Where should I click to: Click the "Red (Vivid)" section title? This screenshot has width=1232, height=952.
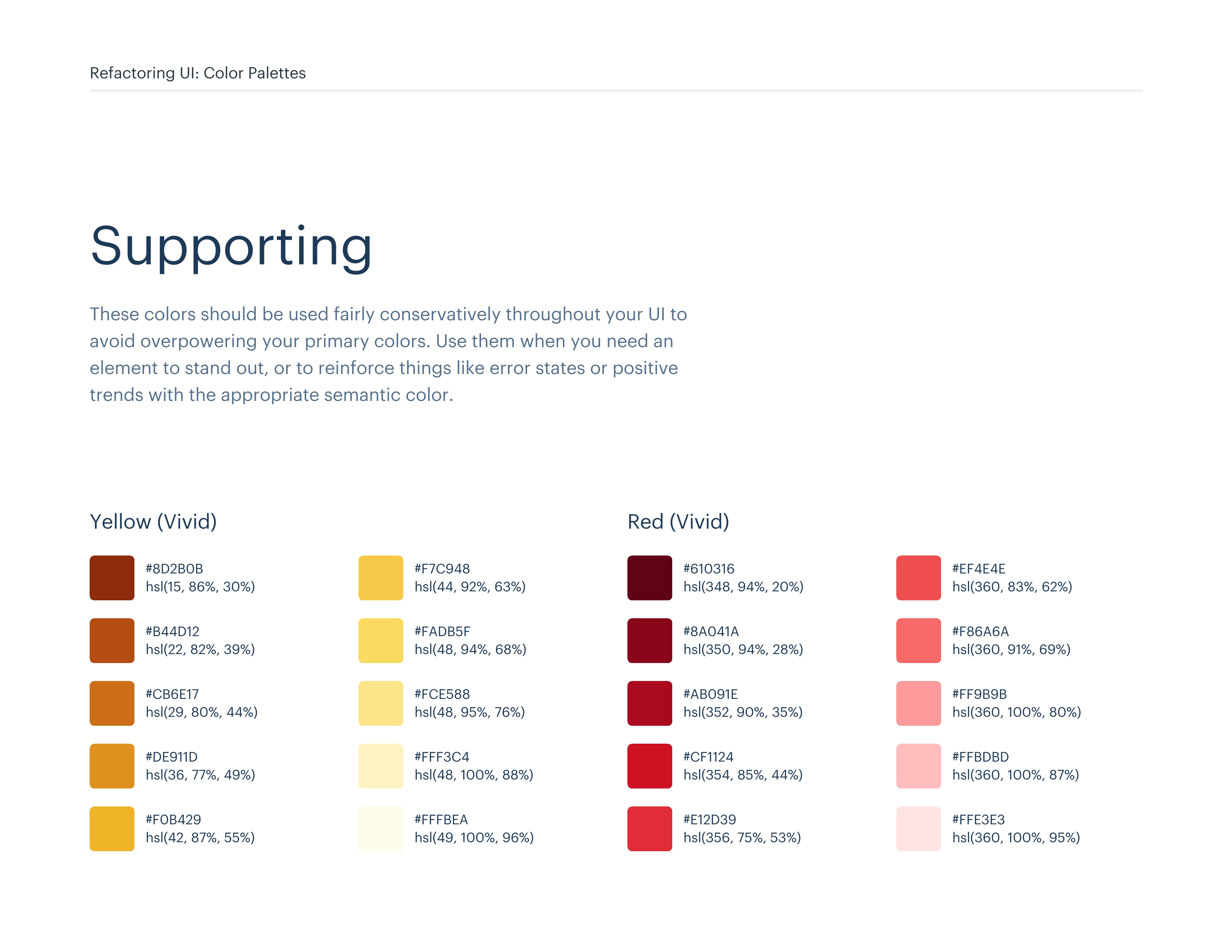point(678,522)
